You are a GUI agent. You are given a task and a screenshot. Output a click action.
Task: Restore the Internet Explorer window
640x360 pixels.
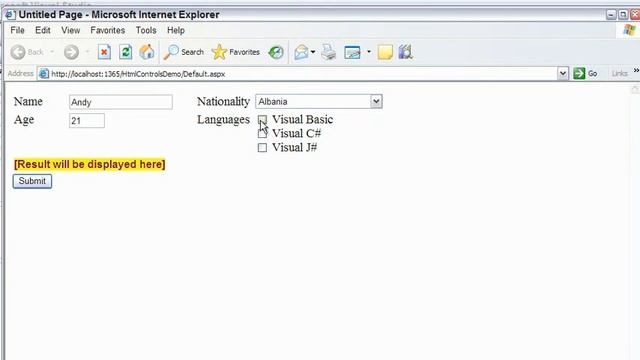623,15
